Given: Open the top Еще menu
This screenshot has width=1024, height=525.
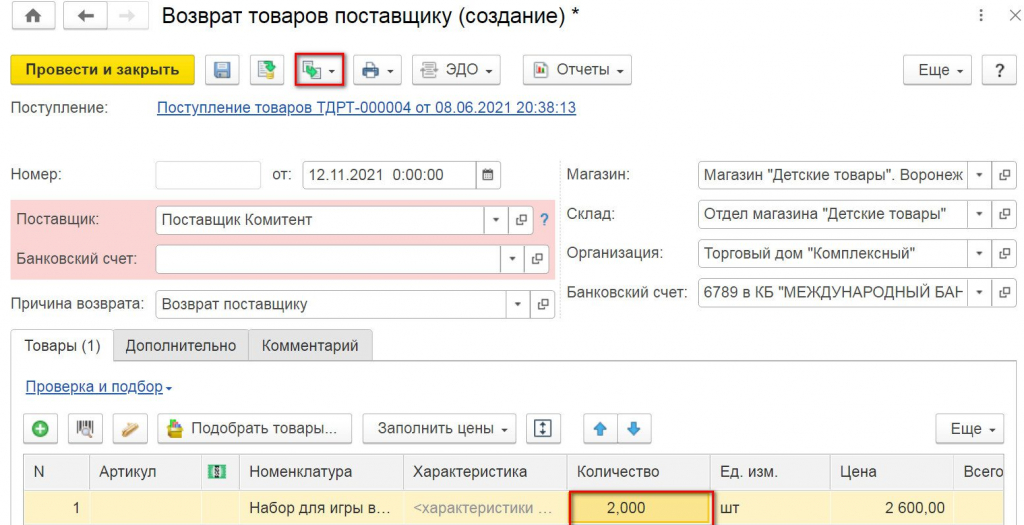Looking at the screenshot, I should pyautogui.click(x=938, y=70).
